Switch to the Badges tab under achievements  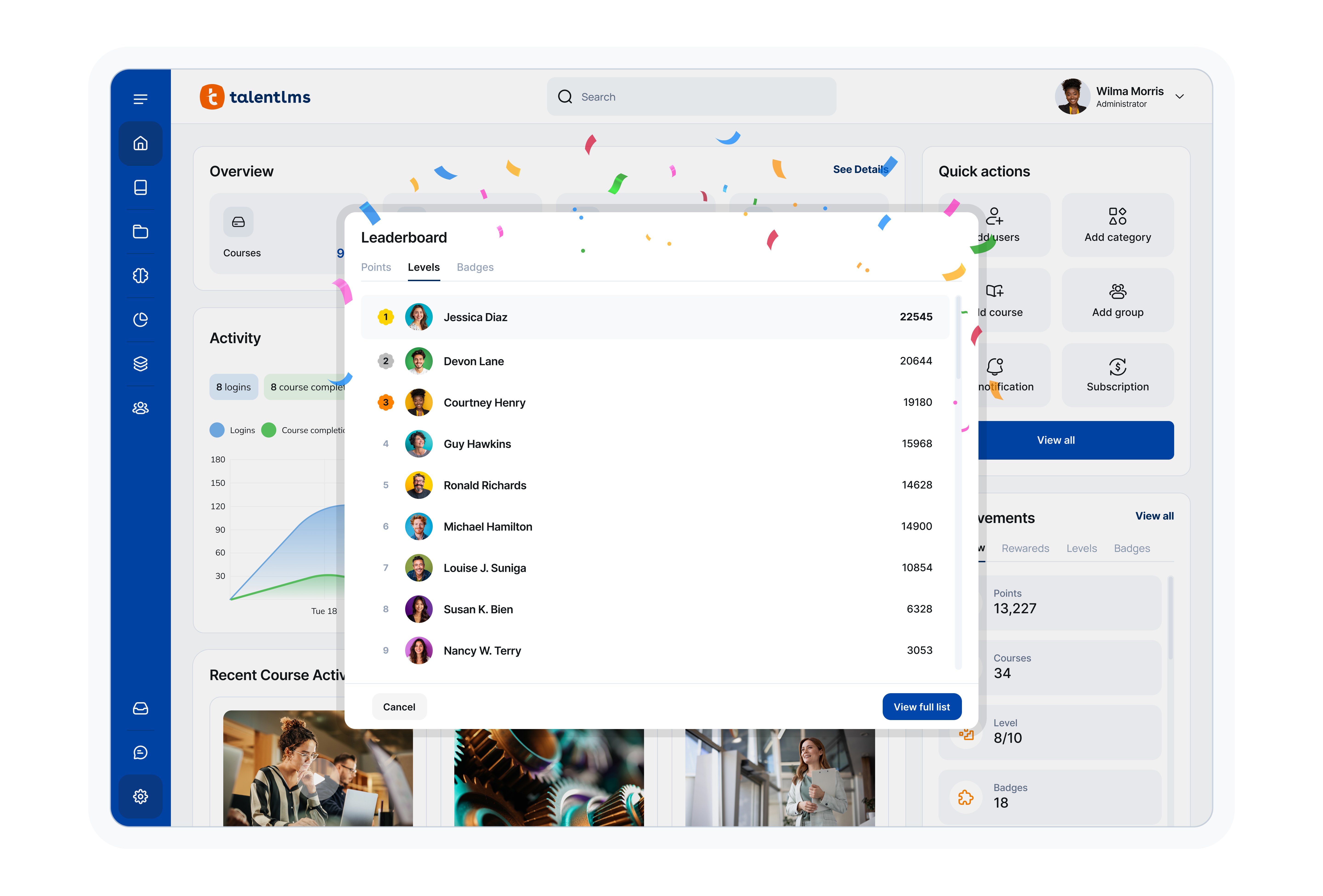click(1132, 548)
